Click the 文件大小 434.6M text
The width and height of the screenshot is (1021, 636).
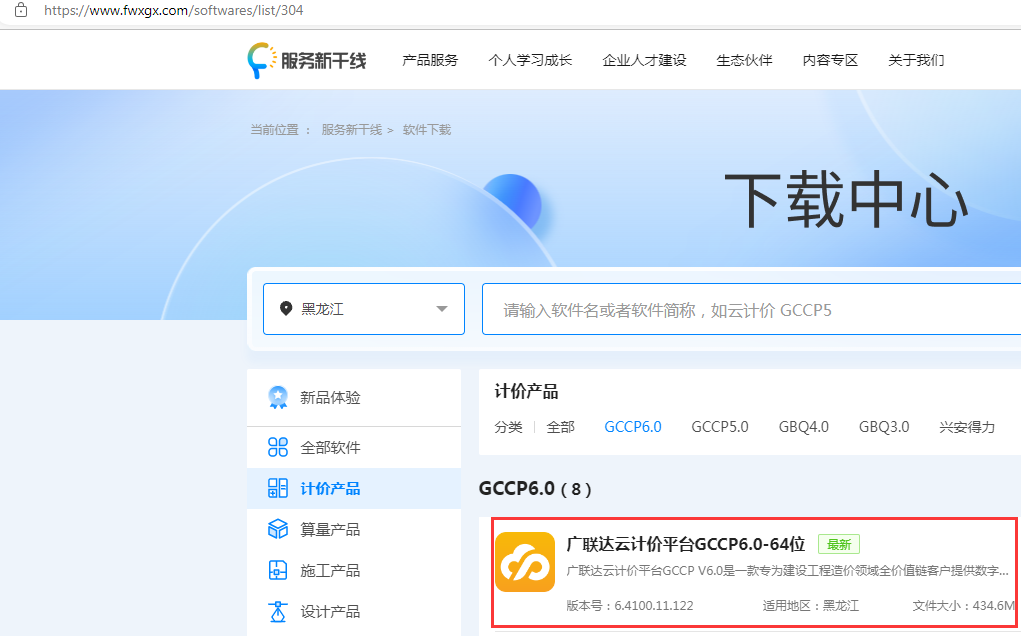click(963, 605)
